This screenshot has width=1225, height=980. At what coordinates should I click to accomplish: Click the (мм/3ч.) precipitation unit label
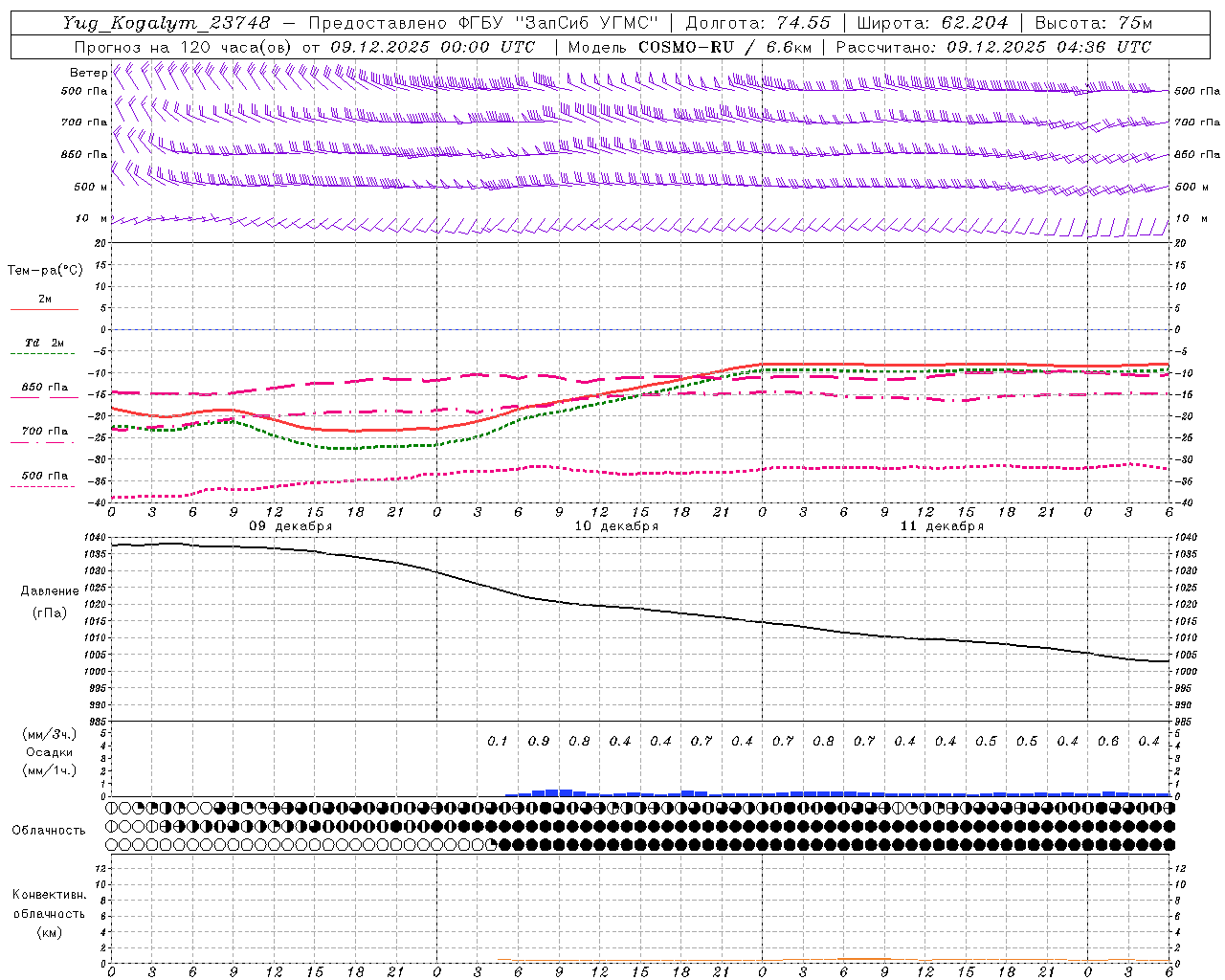(x=50, y=734)
